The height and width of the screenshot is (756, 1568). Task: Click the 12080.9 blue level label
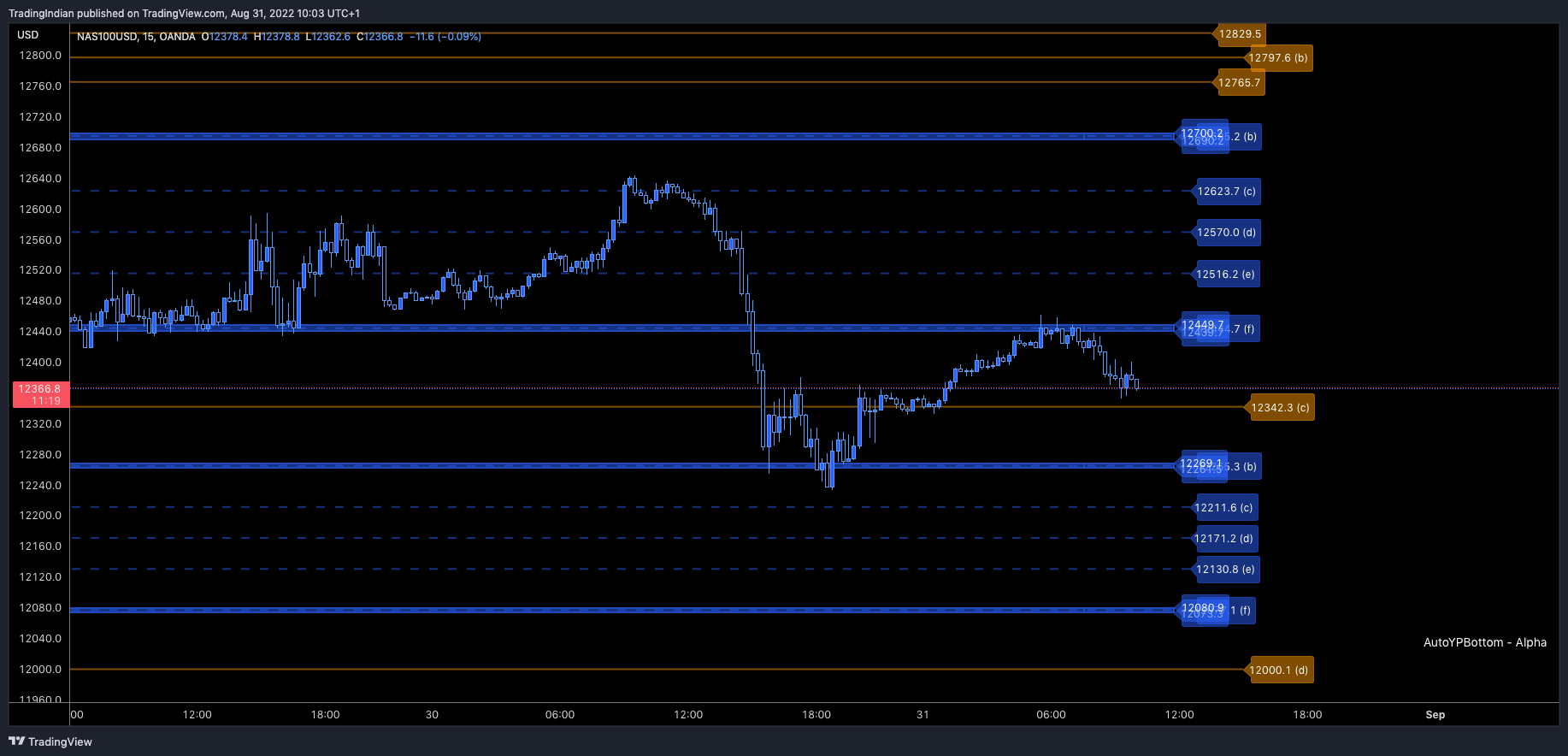click(x=1203, y=608)
